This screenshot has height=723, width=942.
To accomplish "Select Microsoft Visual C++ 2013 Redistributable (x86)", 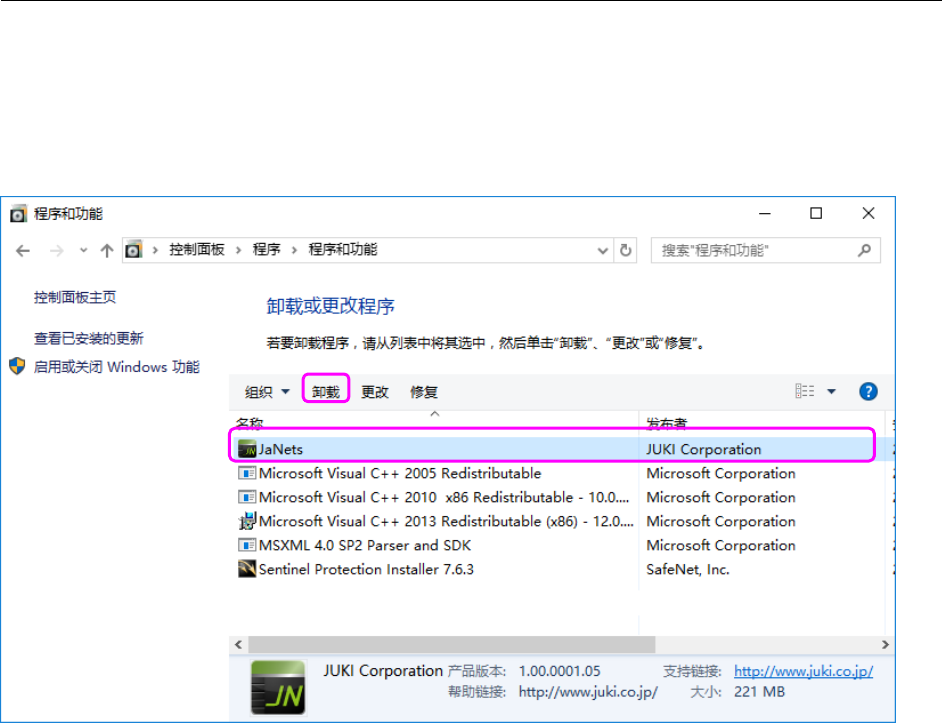I will tap(446, 521).
